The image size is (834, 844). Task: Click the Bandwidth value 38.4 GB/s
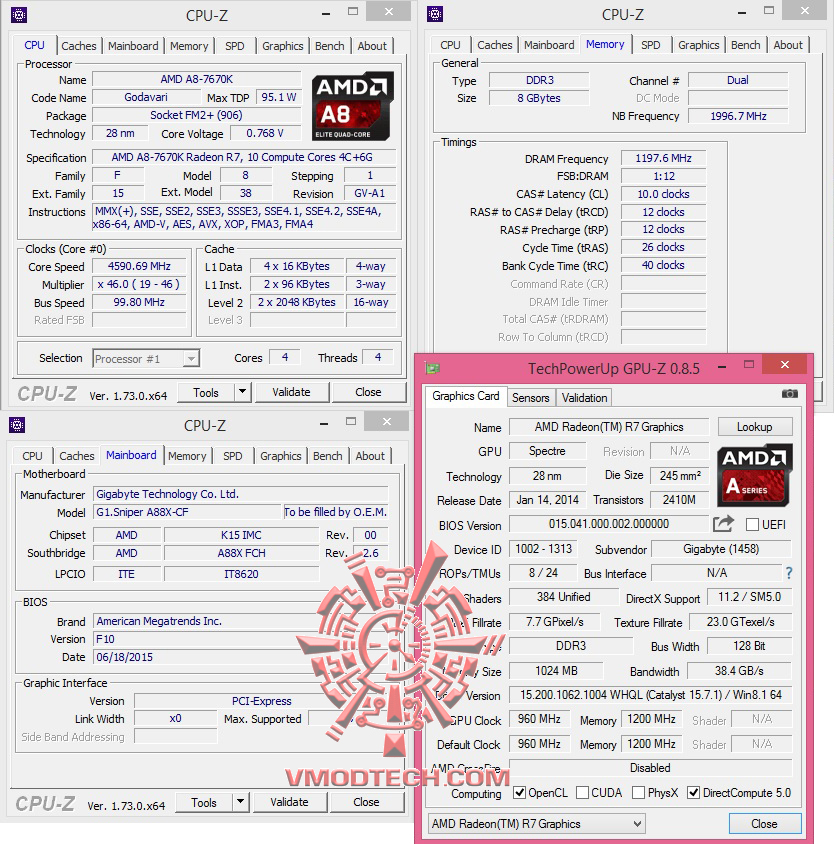[x=739, y=671]
